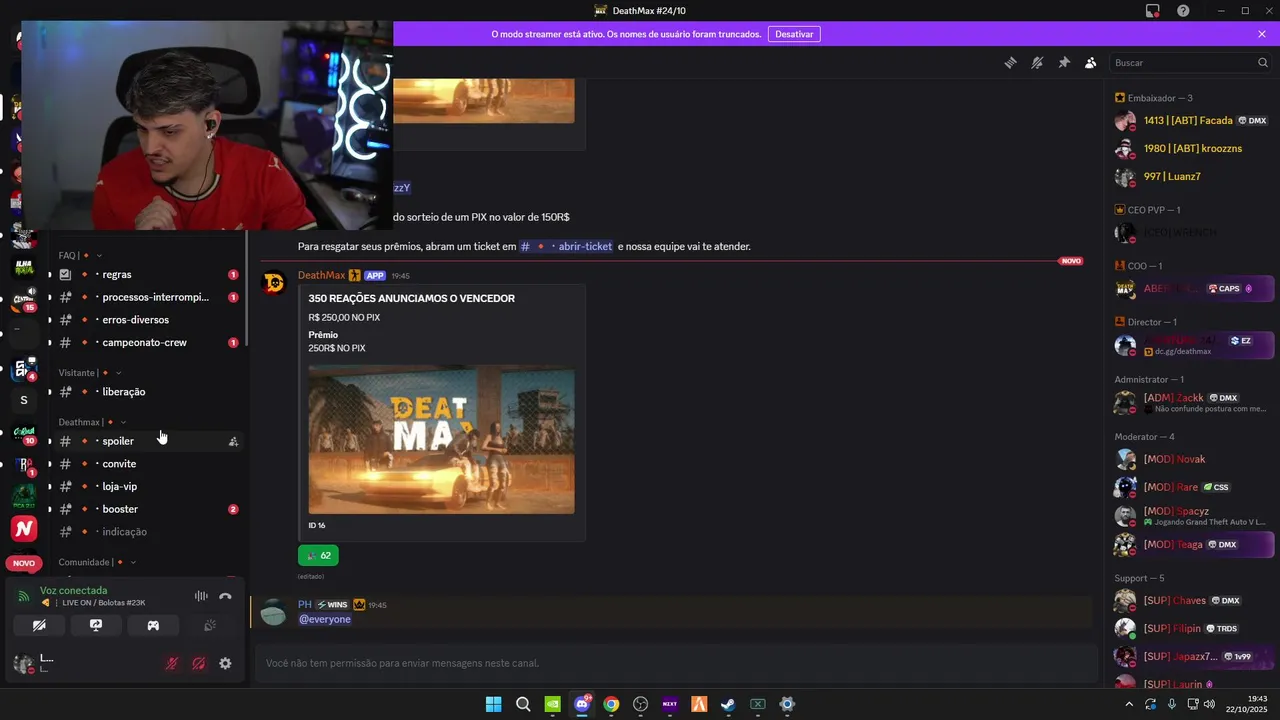
Task: Collapse the FAQ channel category
Action: [x=80, y=256]
